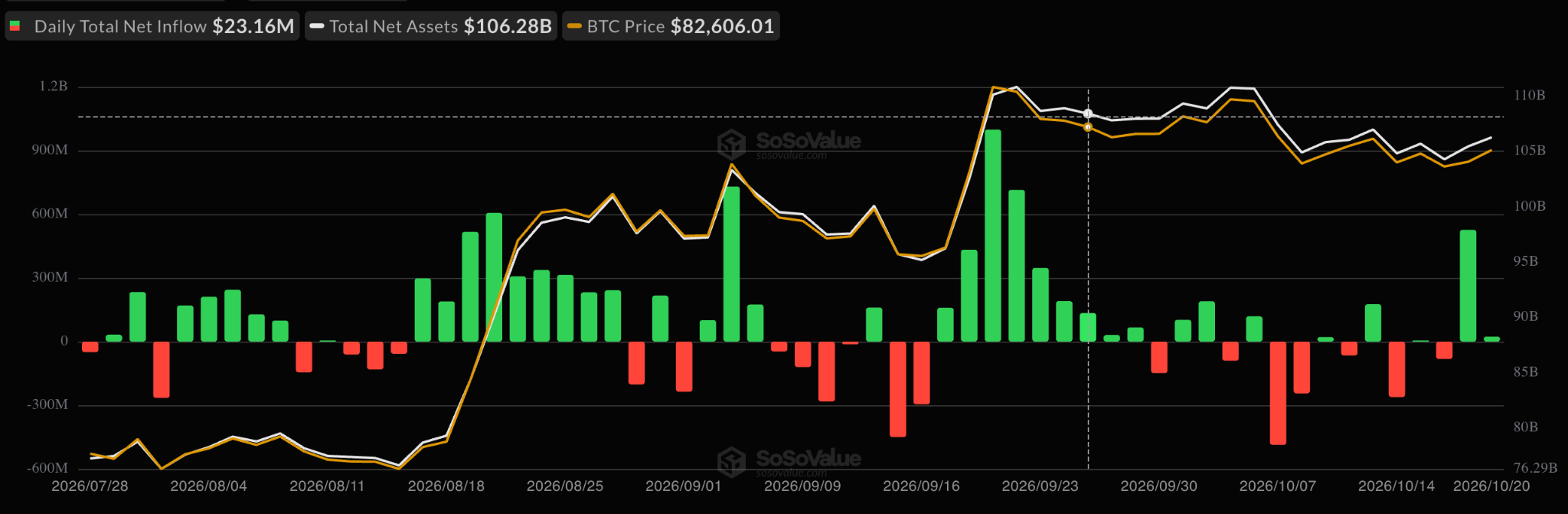This screenshot has width=1568, height=514.
Task: Toggle the Daily Total Net Inflow legend series
Action: pyautogui.click(x=152, y=26)
